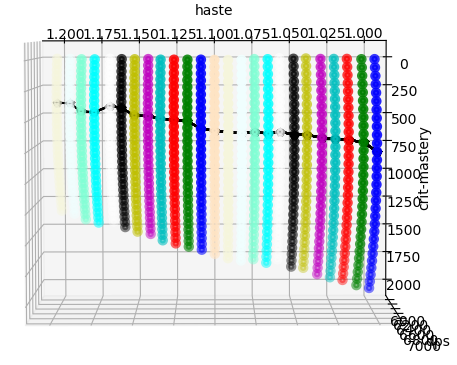Select the 1.075 haste tick label

coord(252,34)
